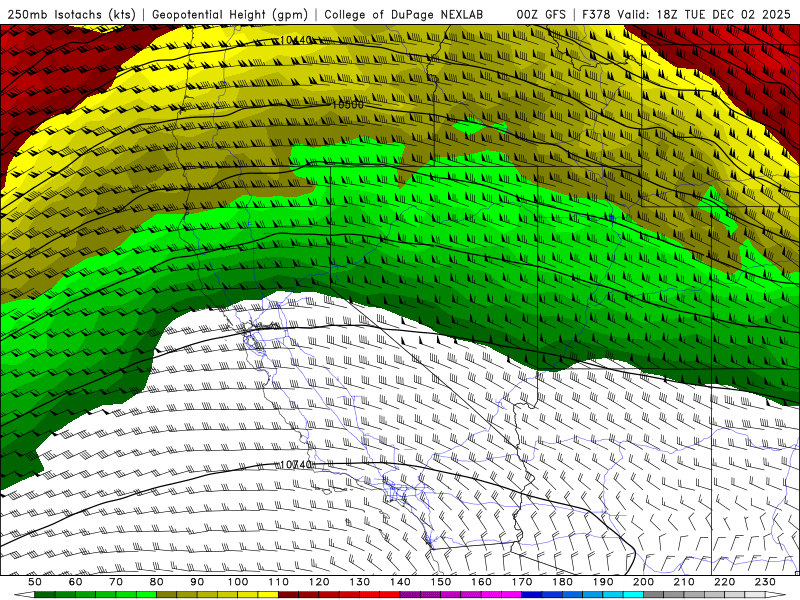Click the right arrow end of the color bar
Viewport: 800px width, 600px height.
click(x=776, y=595)
